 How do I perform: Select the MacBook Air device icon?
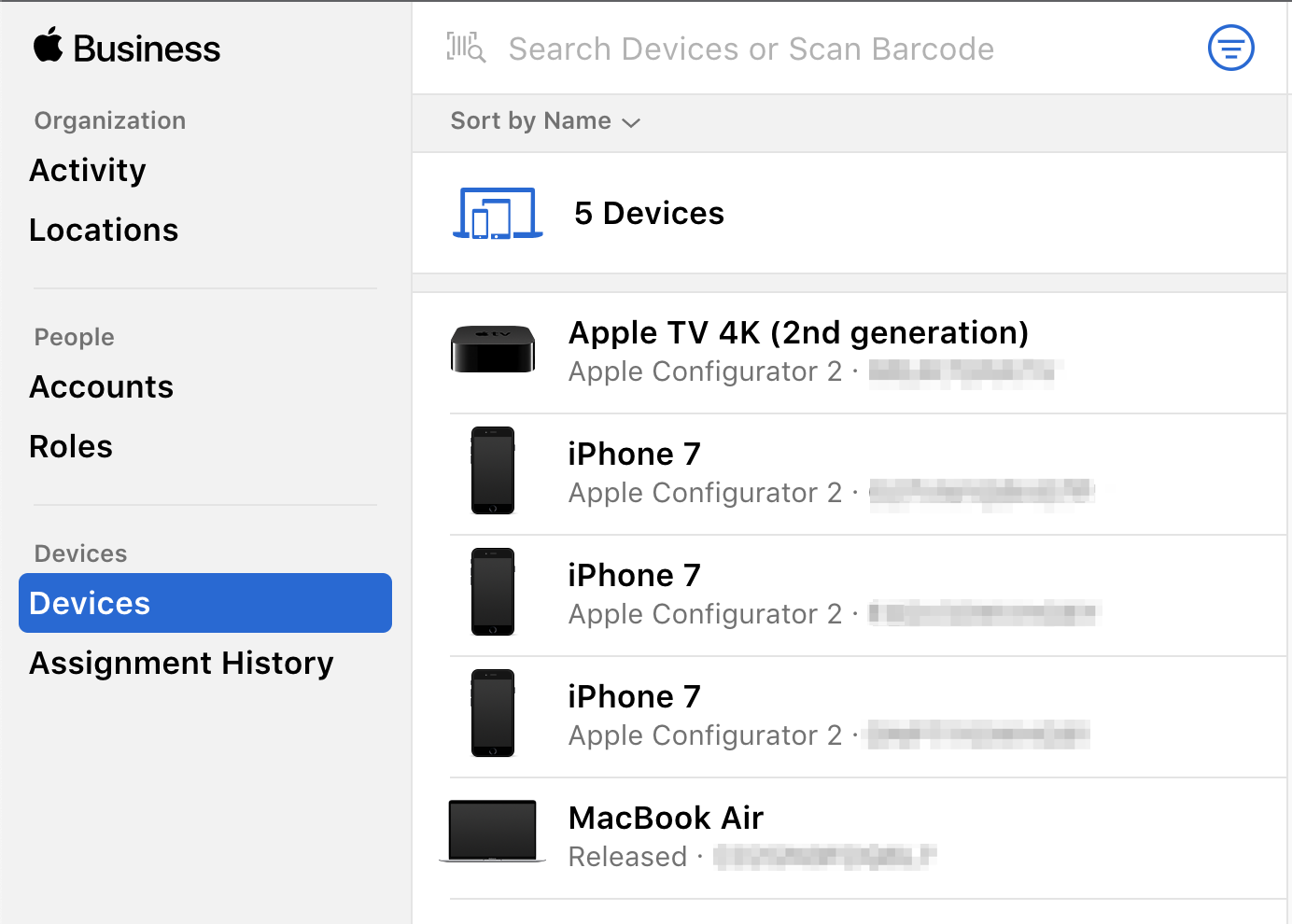[492, 829]
